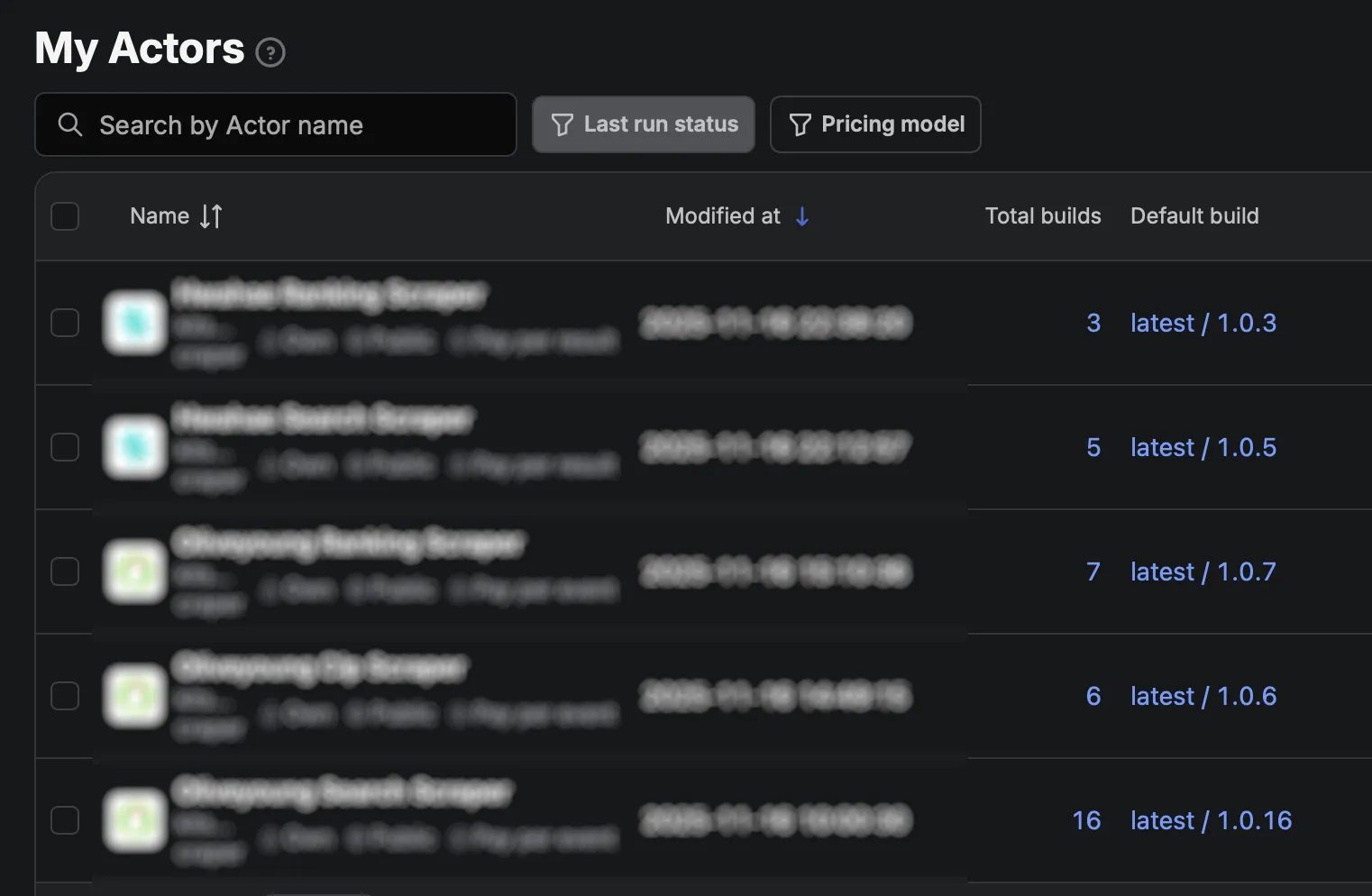Toggle the select-all checkbox in table header
The height and width of the screenshot is (896, 1372).
click(x=65, y=216)
